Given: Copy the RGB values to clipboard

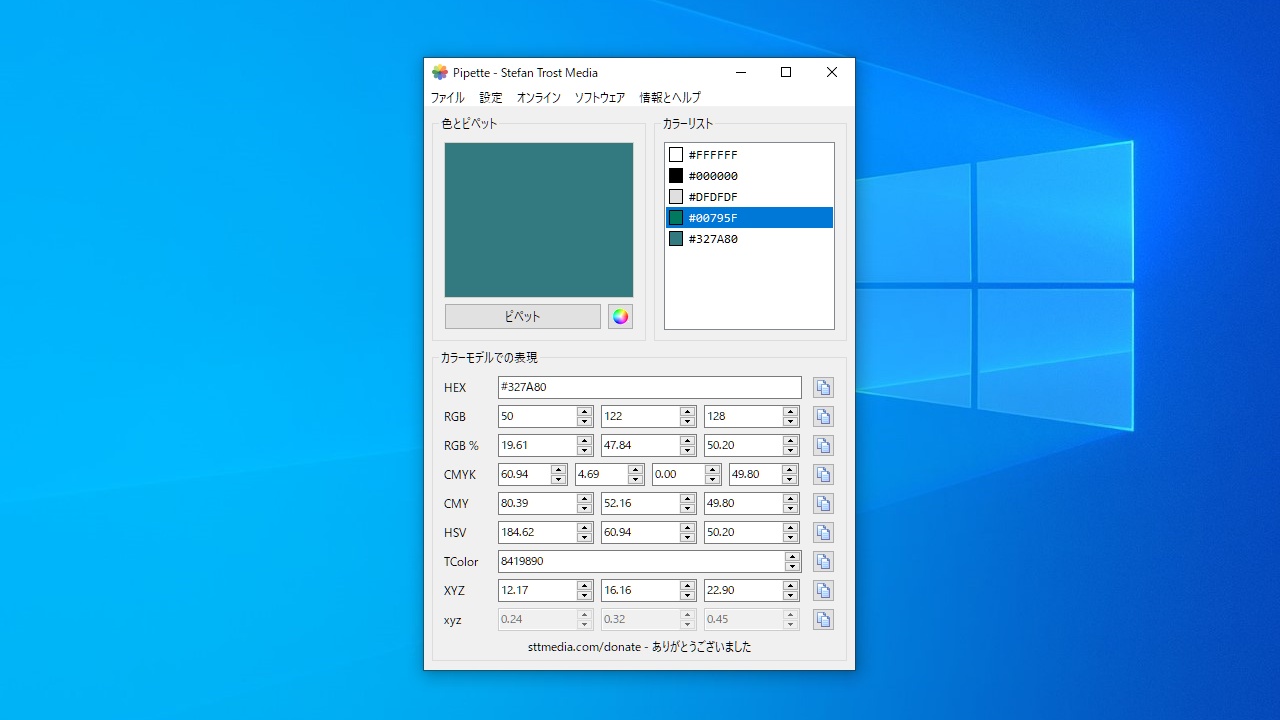Looking at the screenshot, I should click(x=823, y=417).
